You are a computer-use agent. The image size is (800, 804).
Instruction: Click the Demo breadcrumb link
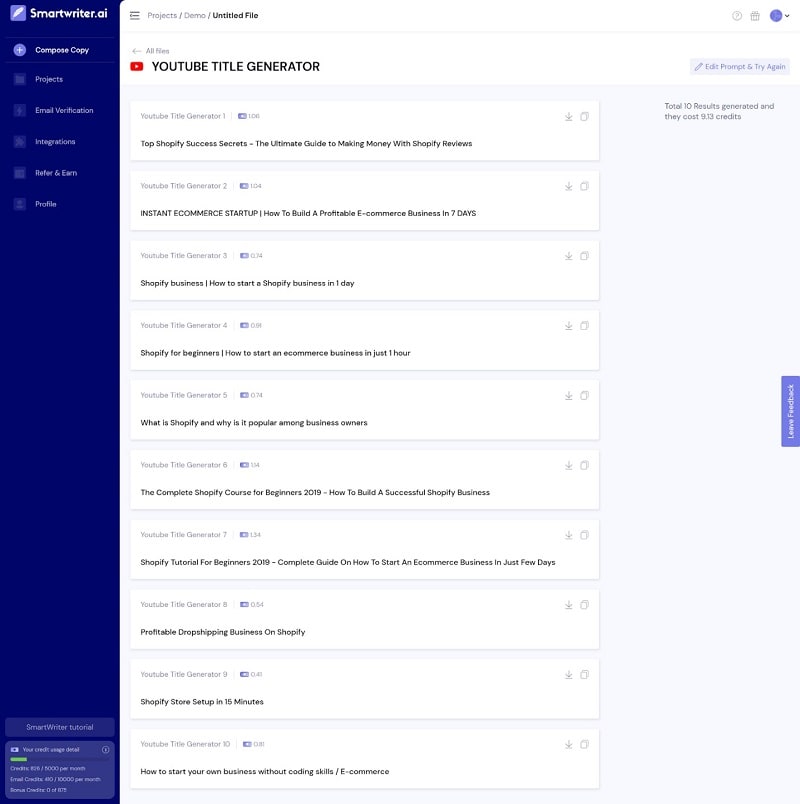(195, 15)
